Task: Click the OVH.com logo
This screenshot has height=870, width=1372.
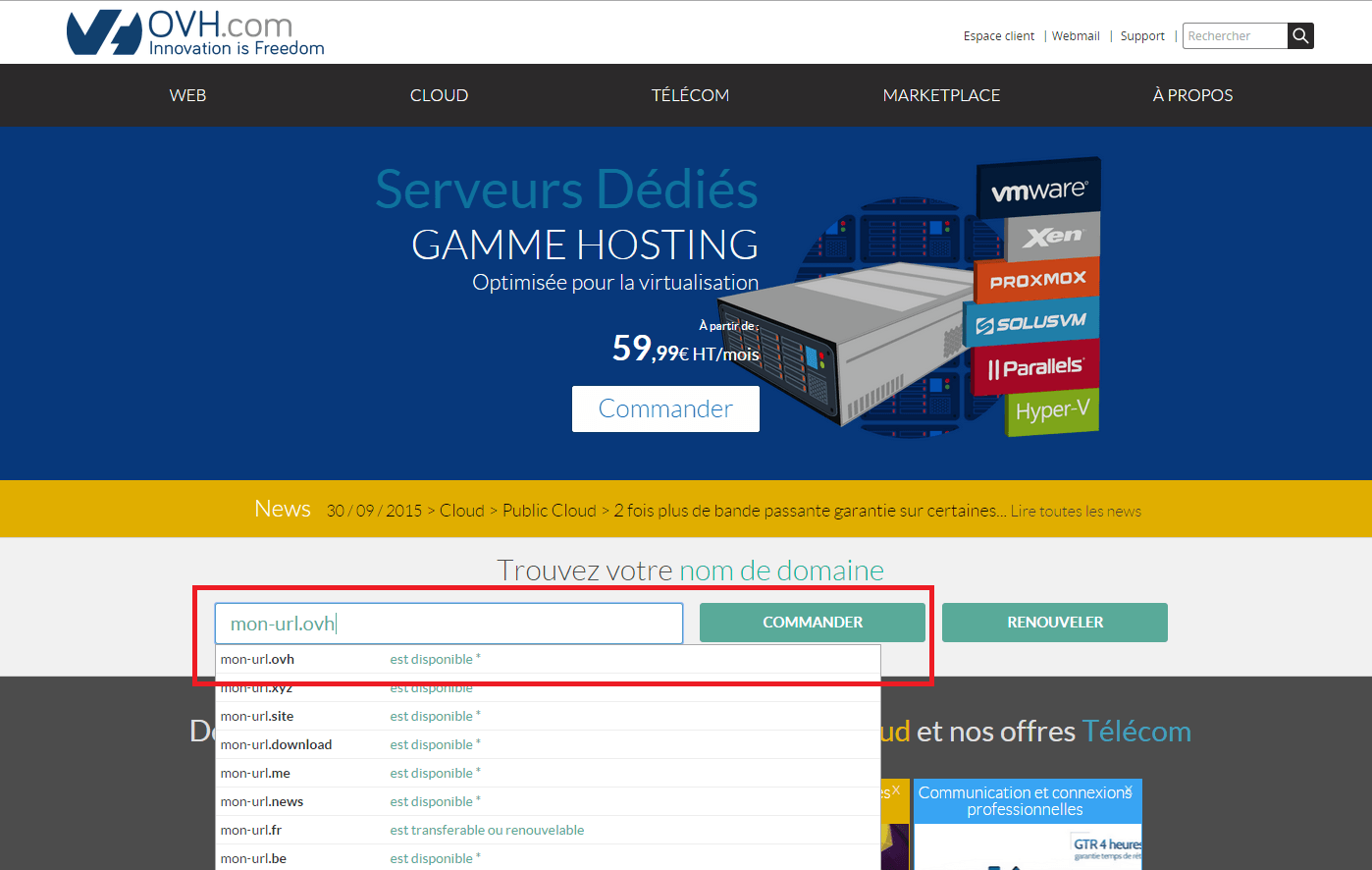Action: (195, 33)
